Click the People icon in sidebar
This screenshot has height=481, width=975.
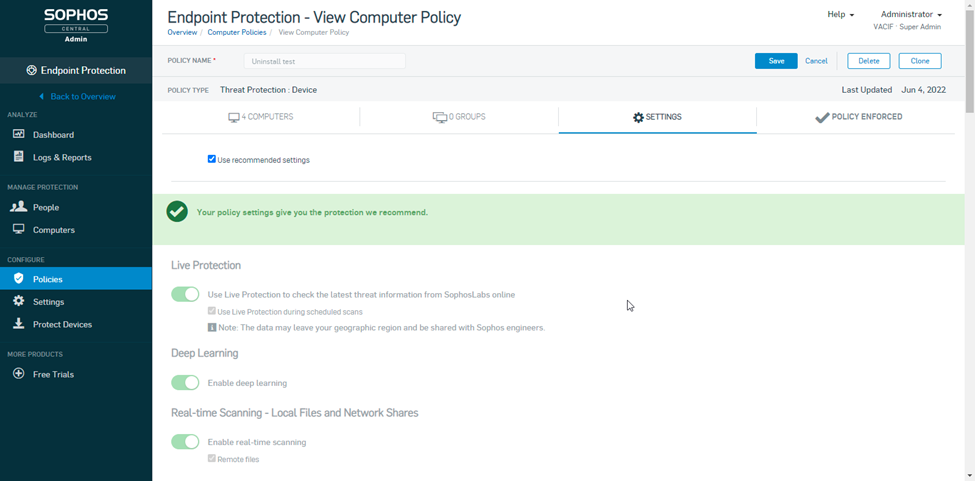(x=19, y=207)
